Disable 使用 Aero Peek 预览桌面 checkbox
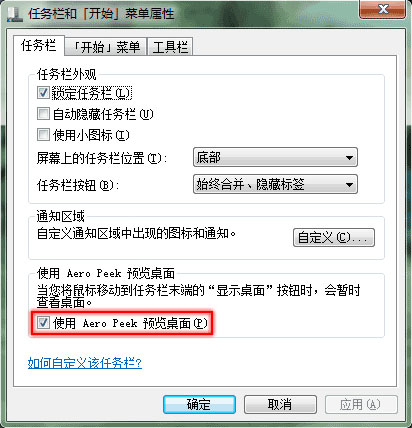This screenshot has height=428, width=412. click(x=43, y=323)
